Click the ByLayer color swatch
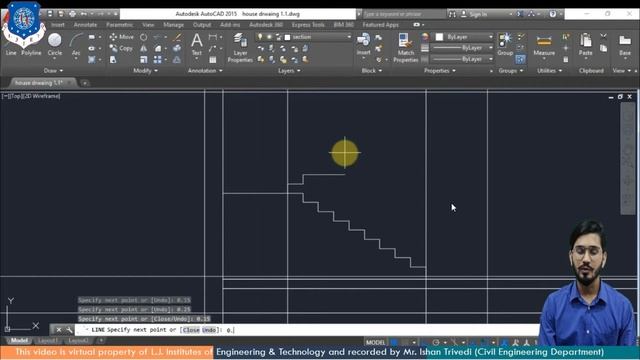 coord(439,37)
